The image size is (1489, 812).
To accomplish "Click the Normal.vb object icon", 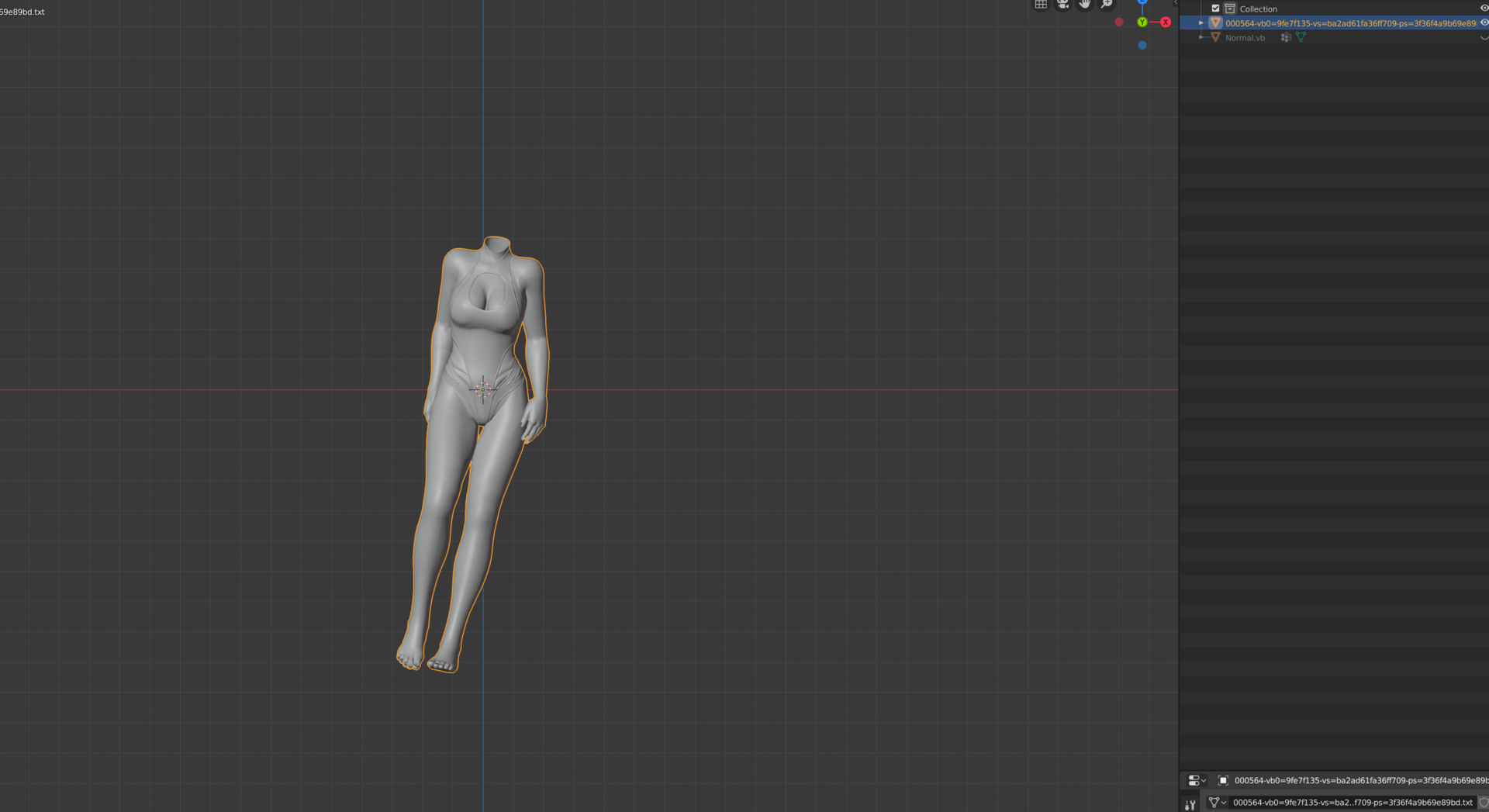I will [x=1215, y=37].
